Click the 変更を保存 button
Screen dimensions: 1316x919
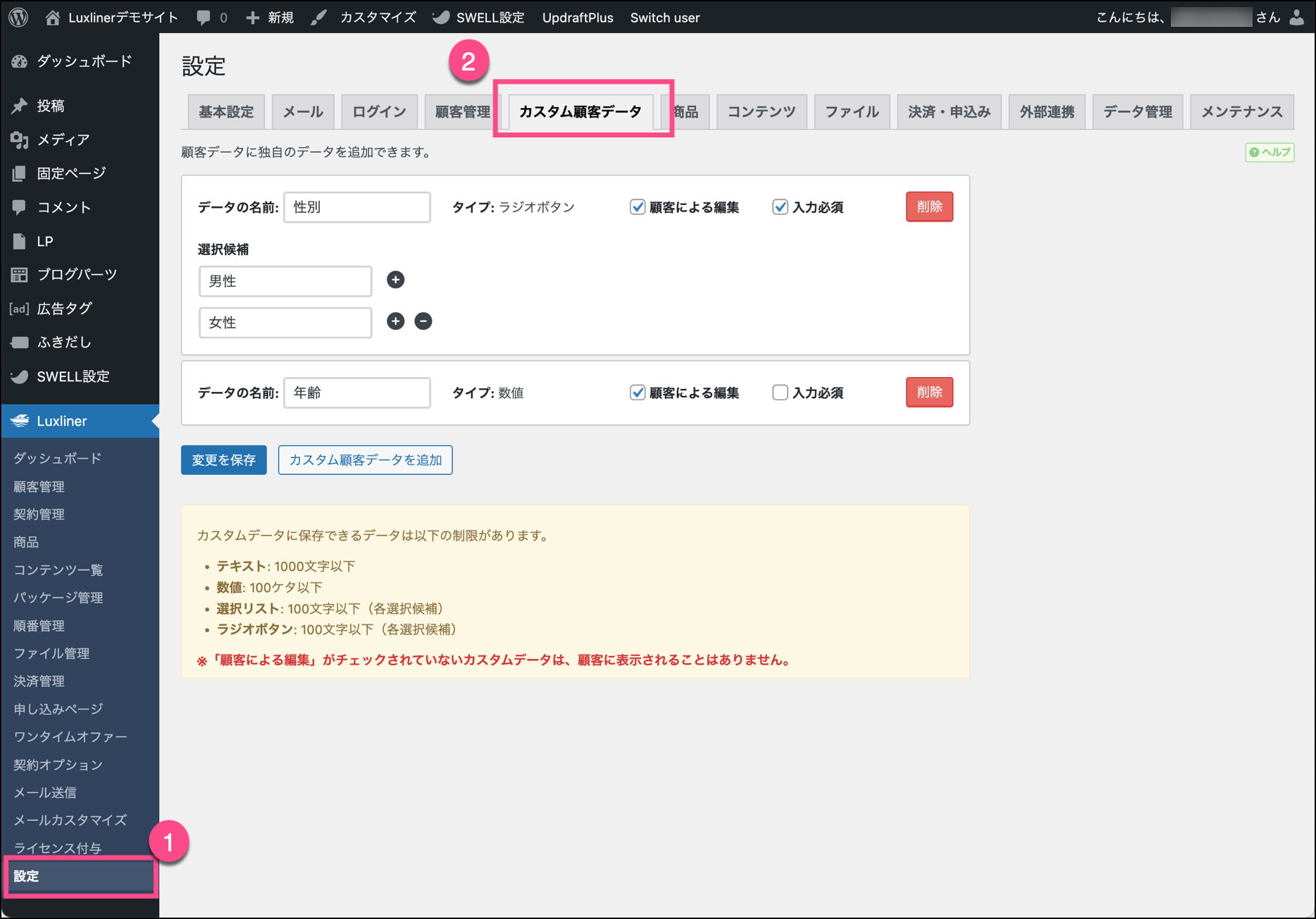point(223,460)
